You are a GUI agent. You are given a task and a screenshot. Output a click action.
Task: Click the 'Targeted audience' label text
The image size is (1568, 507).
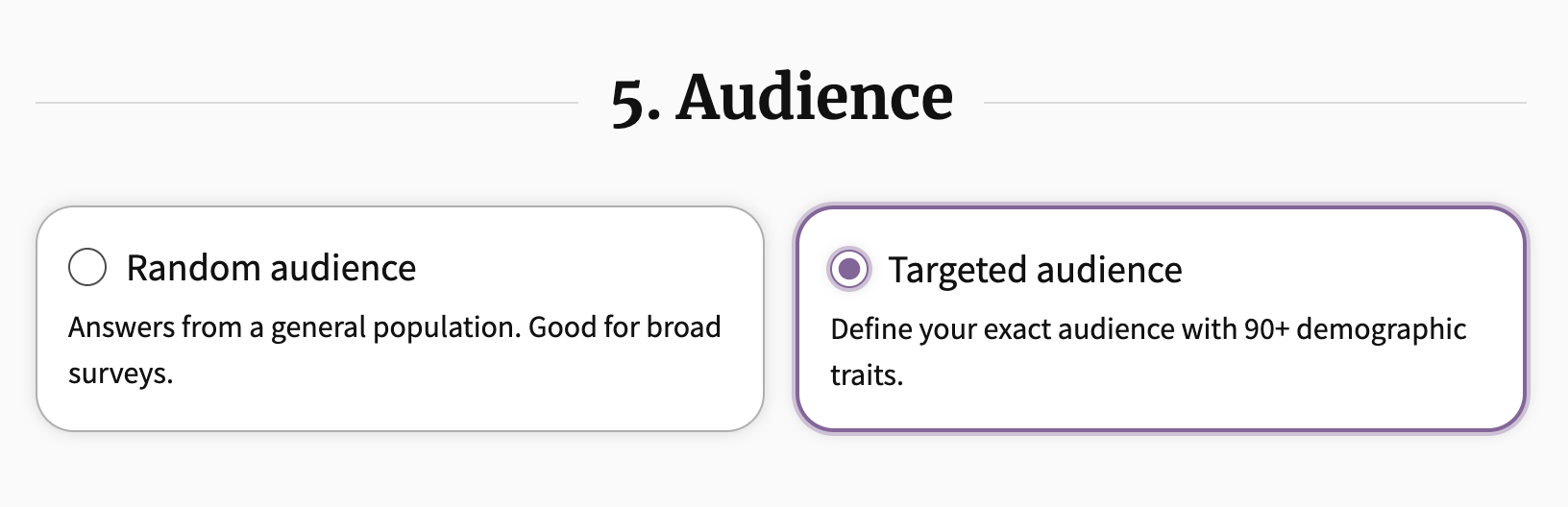click(1035, 270)
